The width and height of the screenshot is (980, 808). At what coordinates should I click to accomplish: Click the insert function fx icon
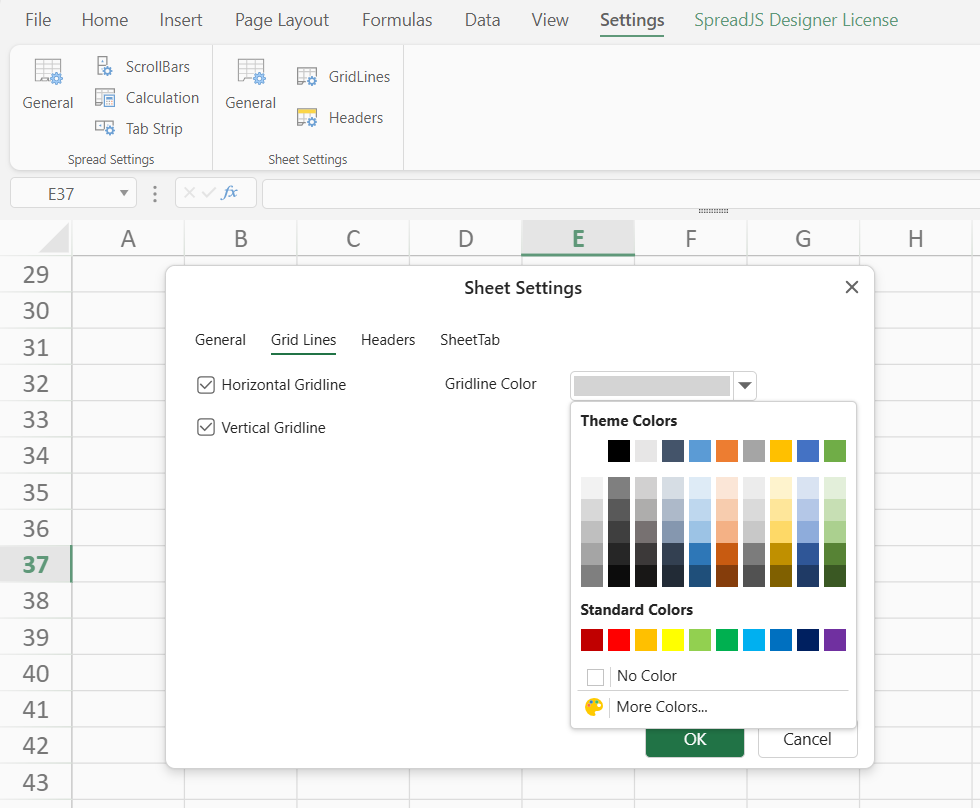coord(229,192)
